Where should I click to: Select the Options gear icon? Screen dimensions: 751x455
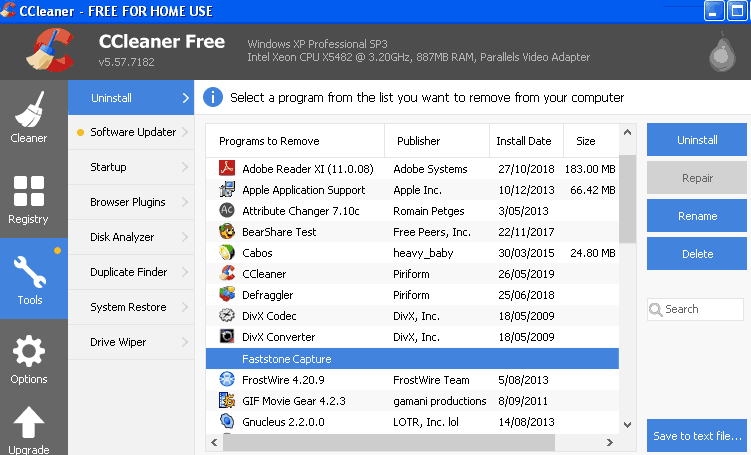click(x=28, y=353)
